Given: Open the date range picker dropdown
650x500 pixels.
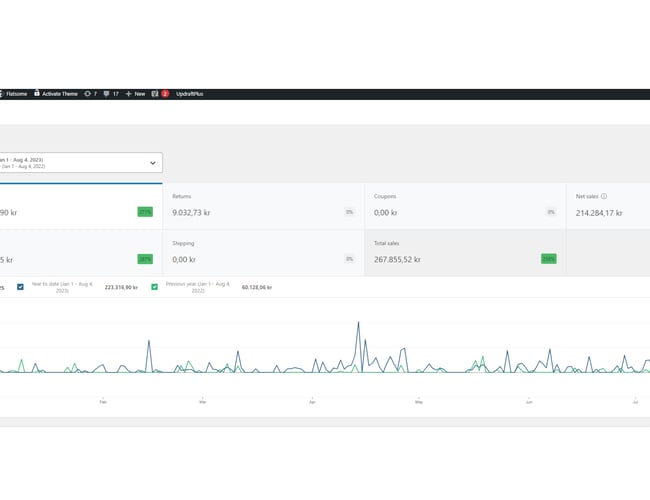Looking at the screenshot, I should tap(80, 162).
